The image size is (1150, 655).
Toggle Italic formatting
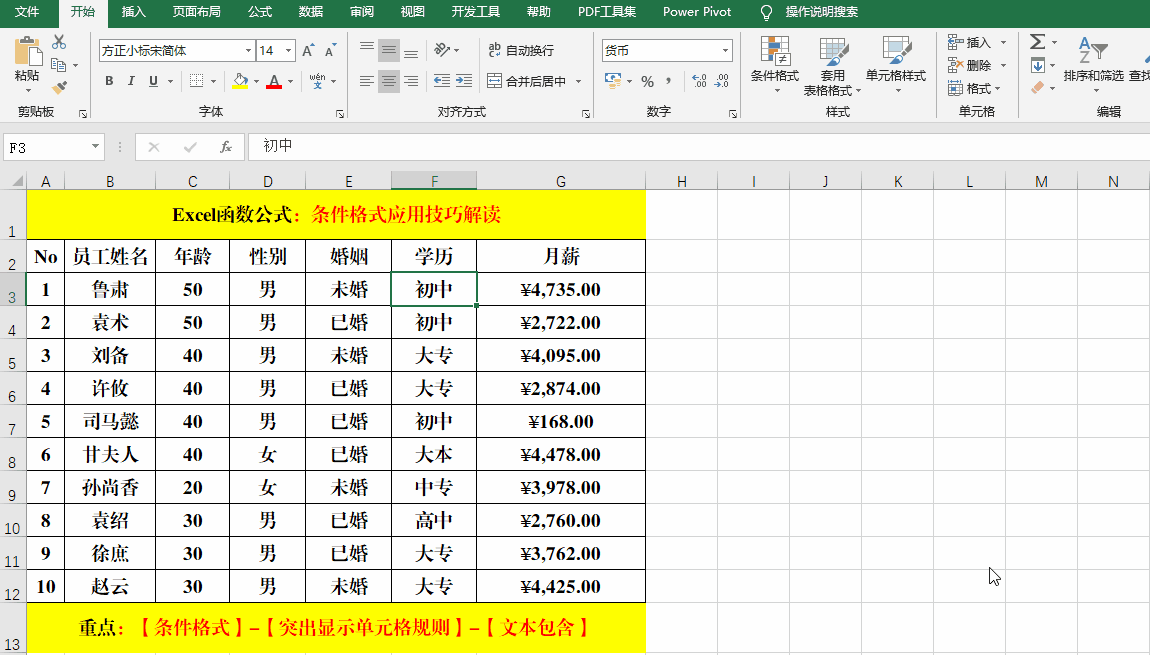(131, 81)
